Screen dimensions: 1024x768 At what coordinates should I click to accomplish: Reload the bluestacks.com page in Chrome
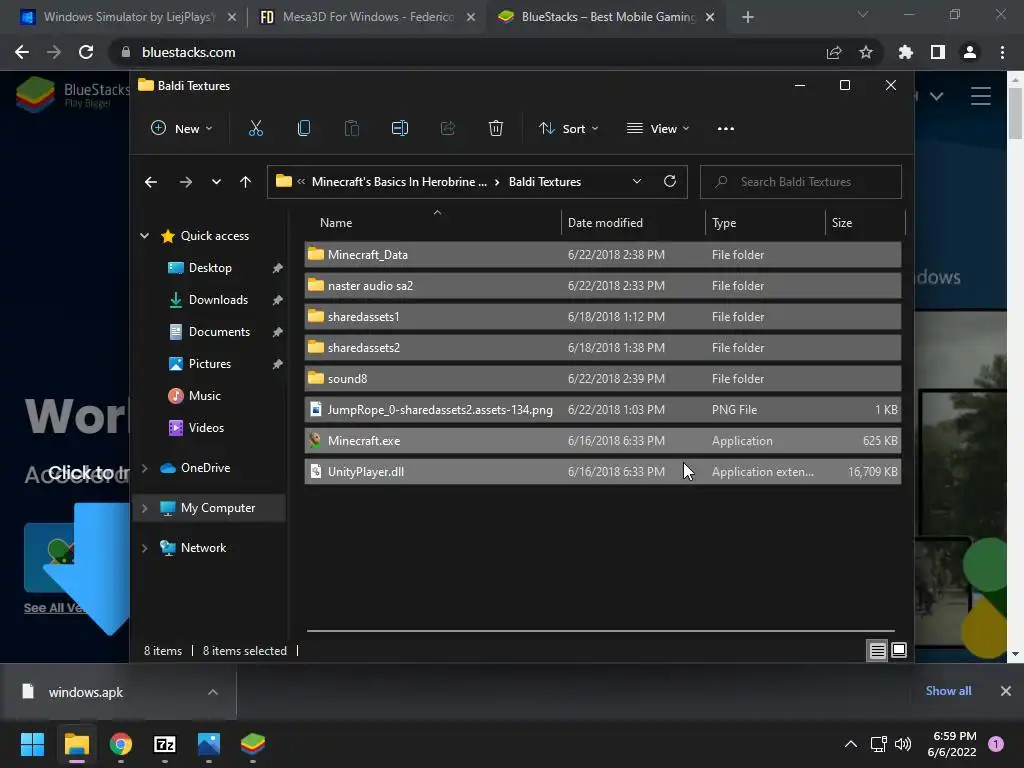pyautogui.click(x=86, y=52)
